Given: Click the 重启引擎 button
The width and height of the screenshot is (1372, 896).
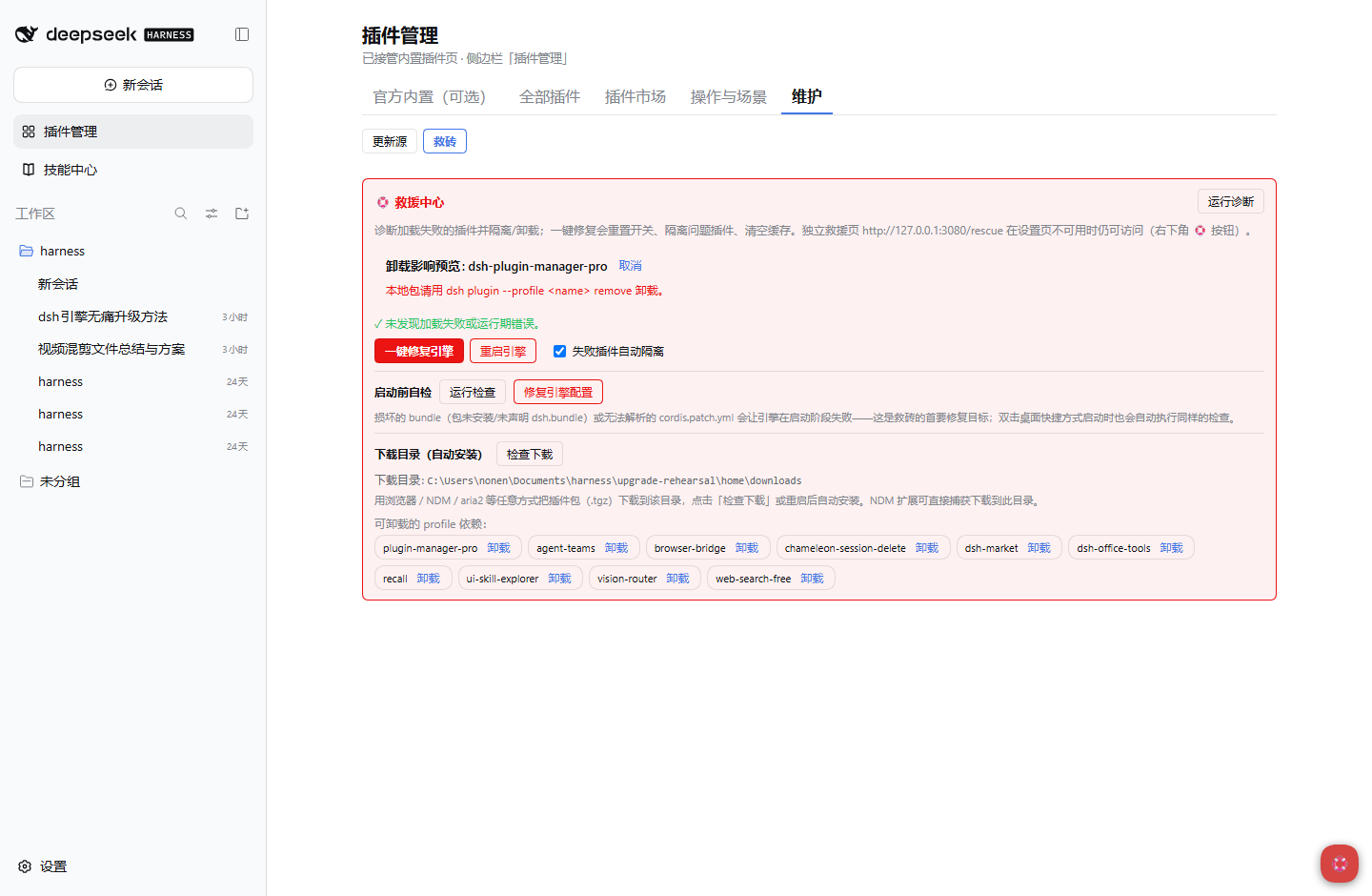Looking at the screenshot, I should pyautogui.click(x=503, y=351).
